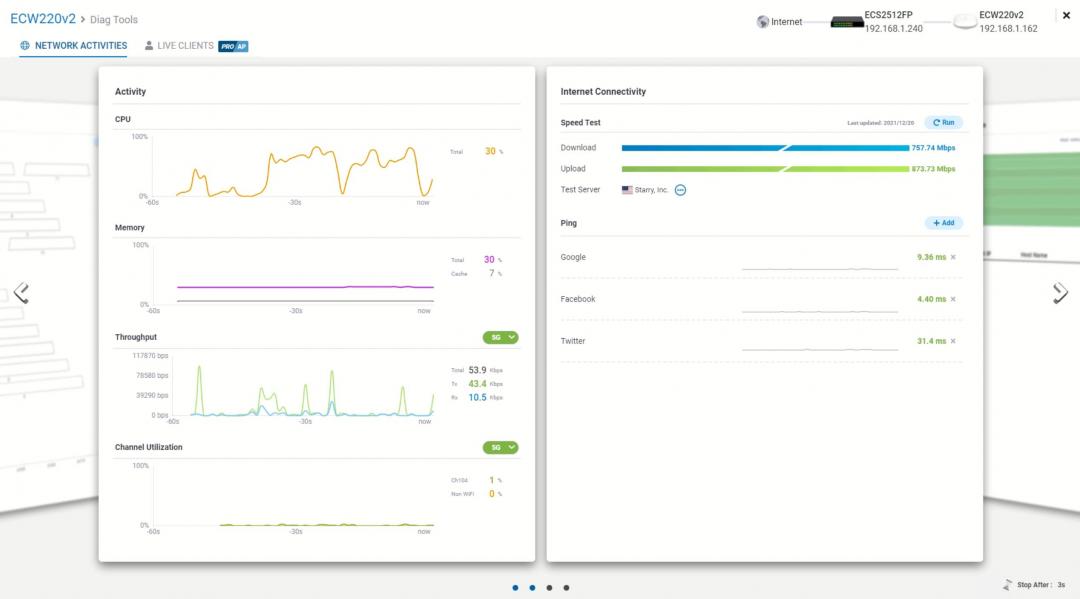Click the Twitter ping row label
The image size is (1080, 599).
573,341
